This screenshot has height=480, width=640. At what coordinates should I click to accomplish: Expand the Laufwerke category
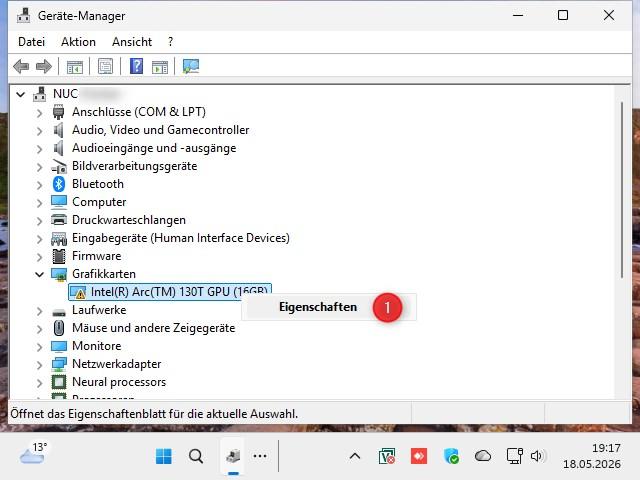(39, 311)
